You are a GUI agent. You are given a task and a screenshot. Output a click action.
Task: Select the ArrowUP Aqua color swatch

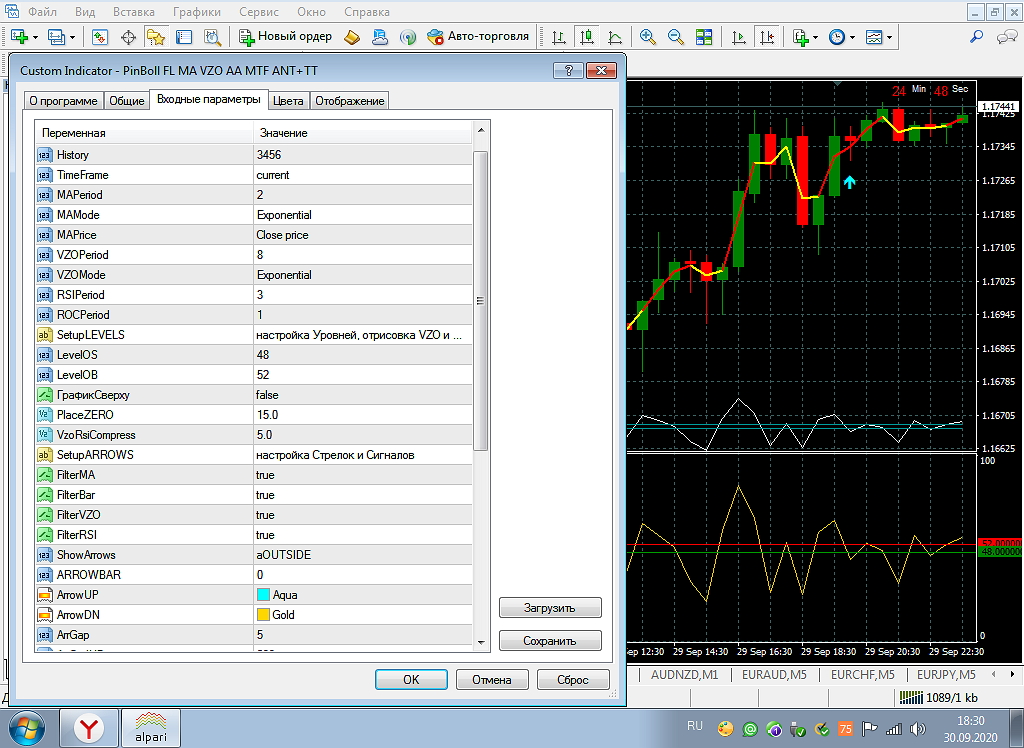[263, 594]
